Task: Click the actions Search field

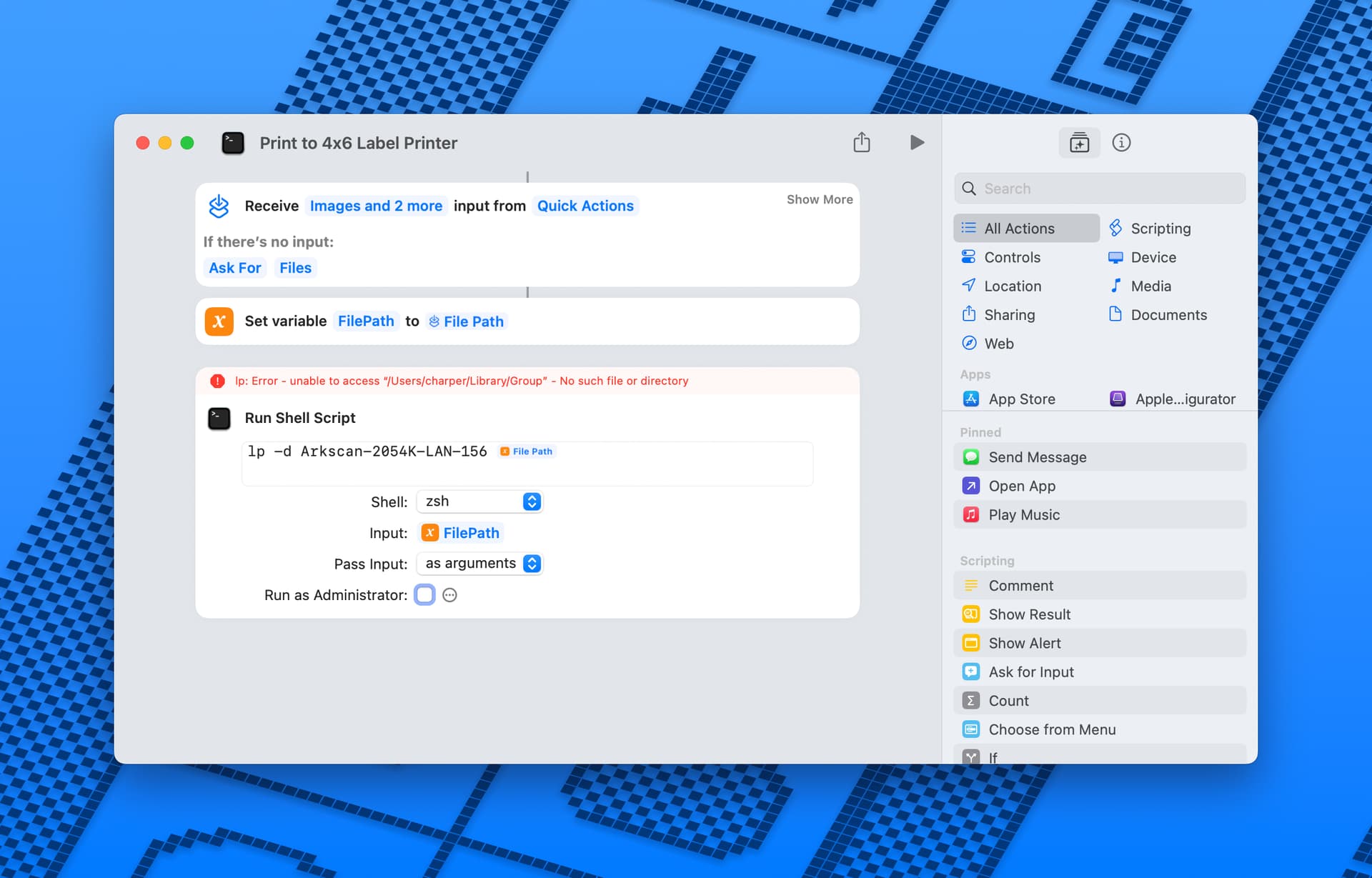Action: pyautogui.click(x=1099, y=189)
